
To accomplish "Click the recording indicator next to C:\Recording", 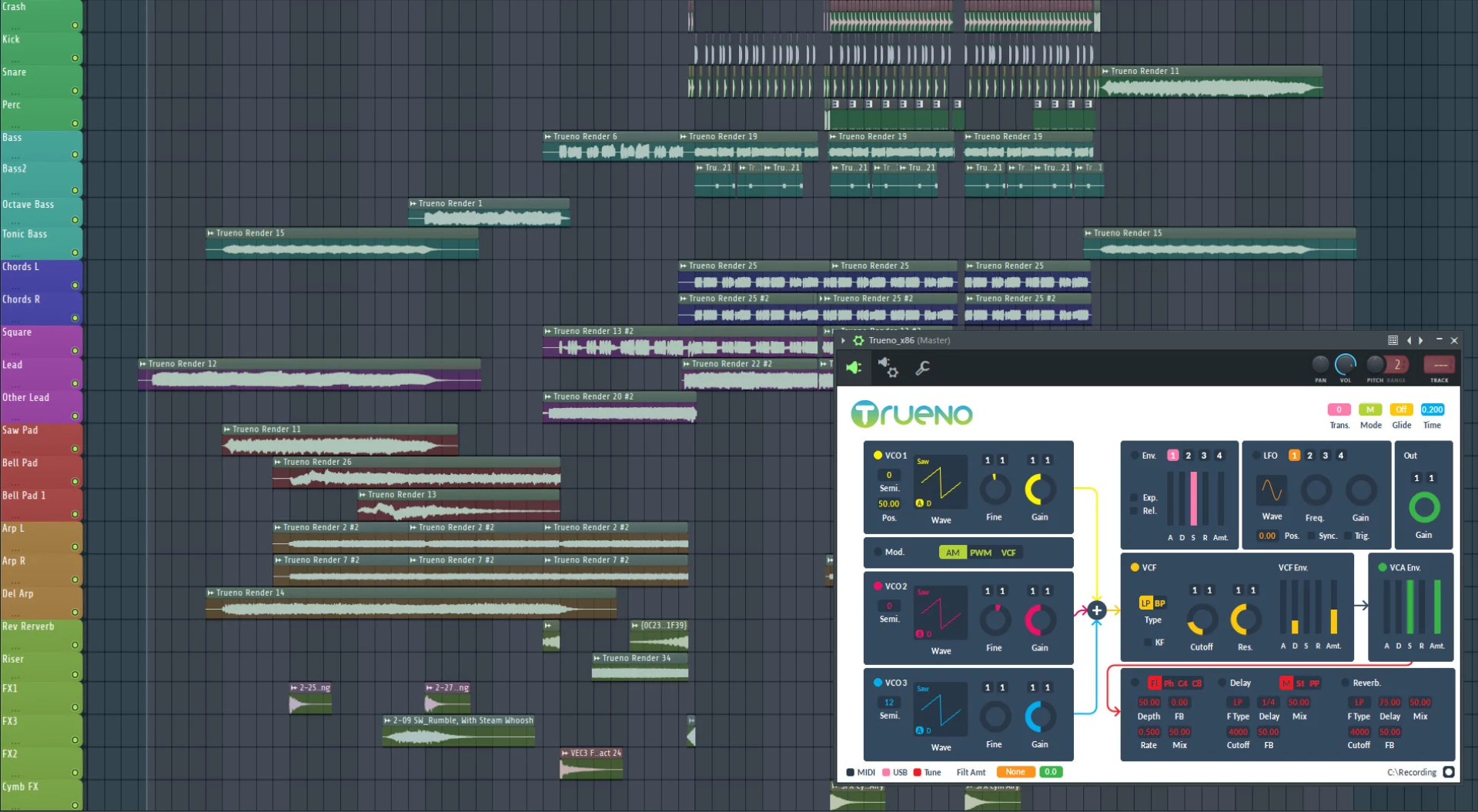I will pyautogui.click(x=1450, y=772).
